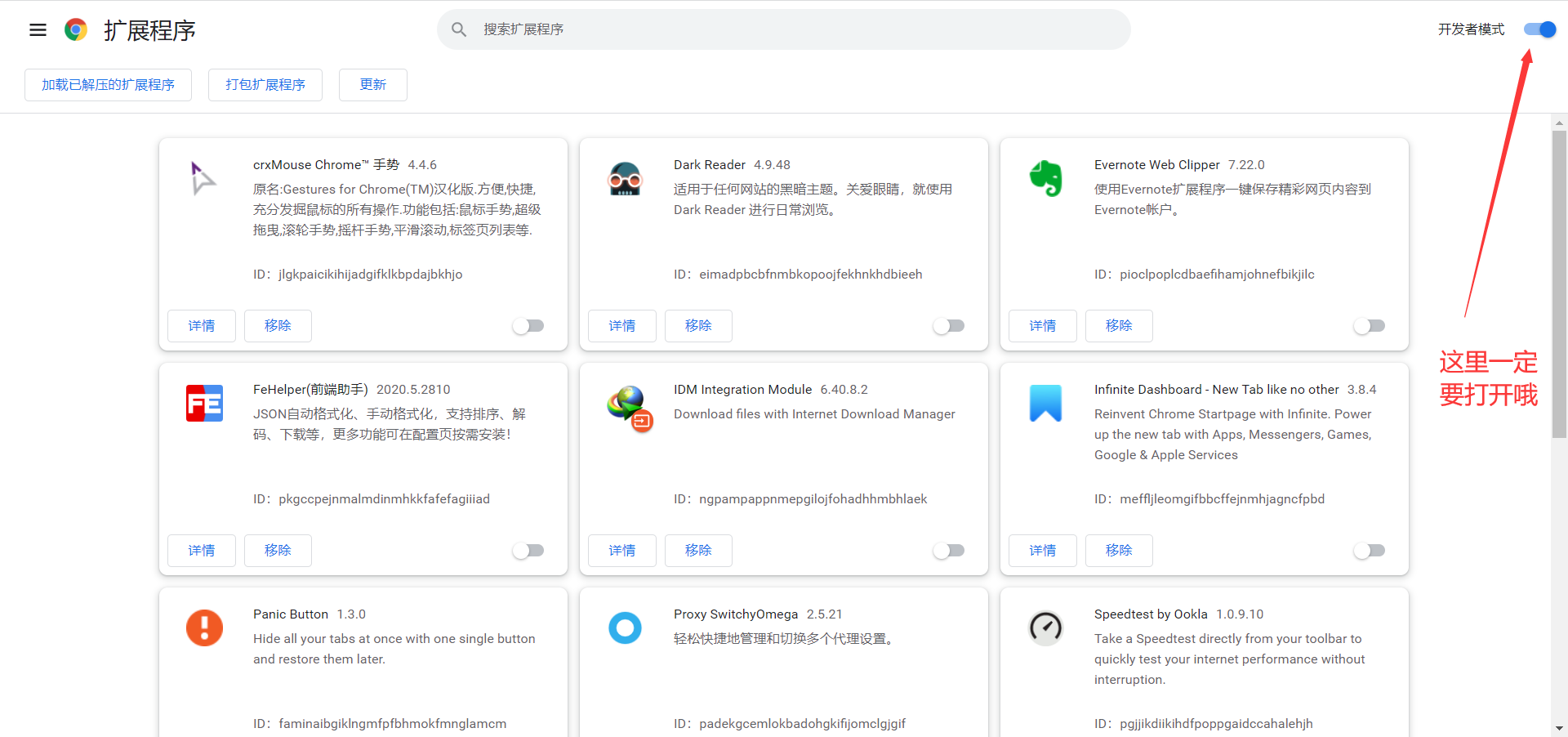Turn off developer mode toggle
The width and height of the screenshot is (1568, 737).
tap(1540, 29)
